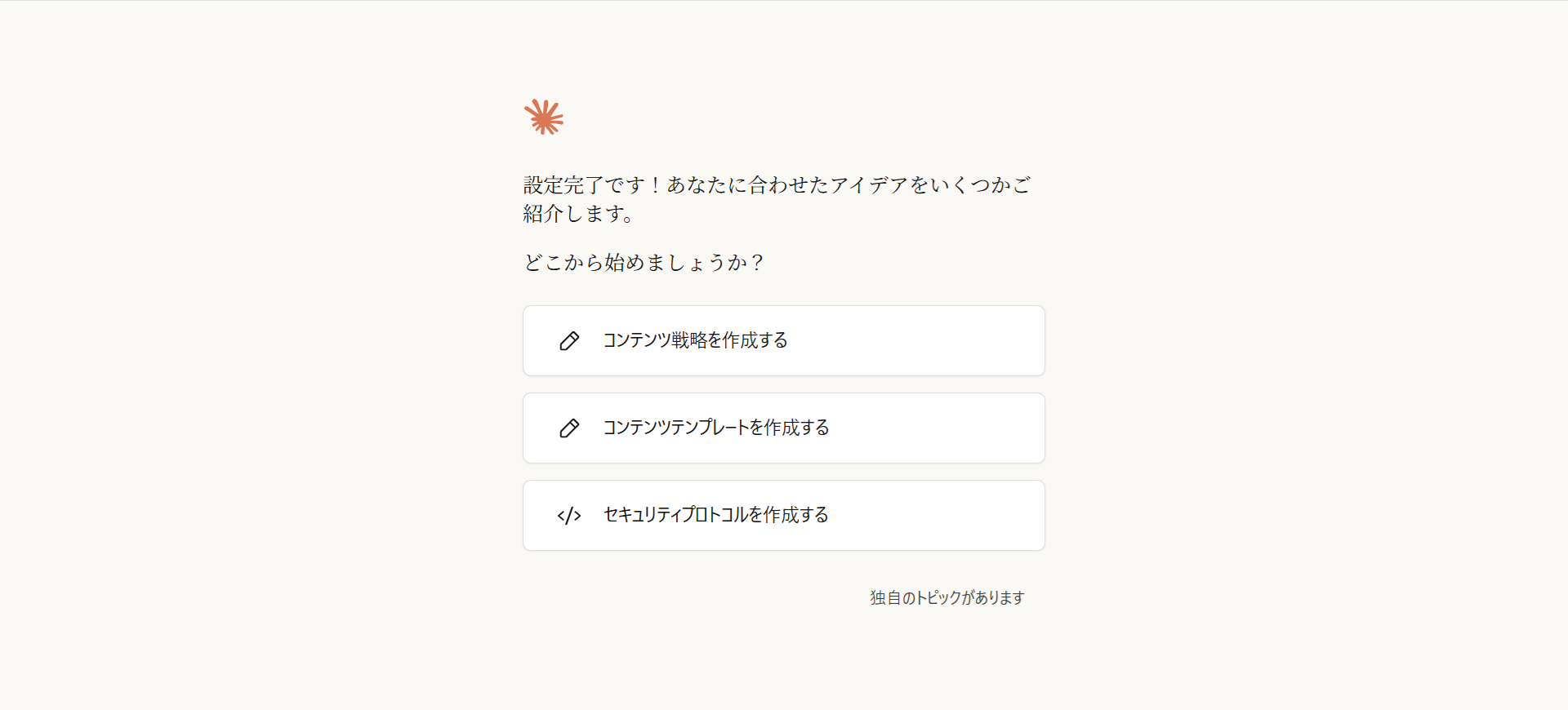The width and height of the screenshot is (1568, 710).
Task: Click the 紹介します。 line of the heading
Action: pos(578,214)
